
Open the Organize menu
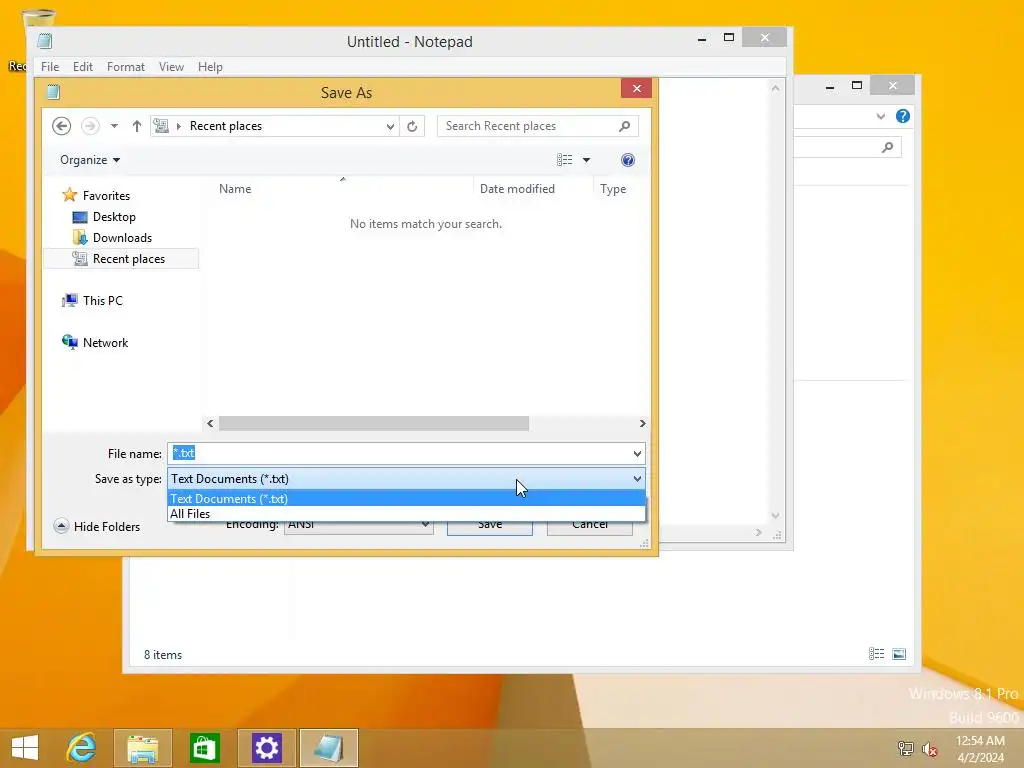click(90, 160)
